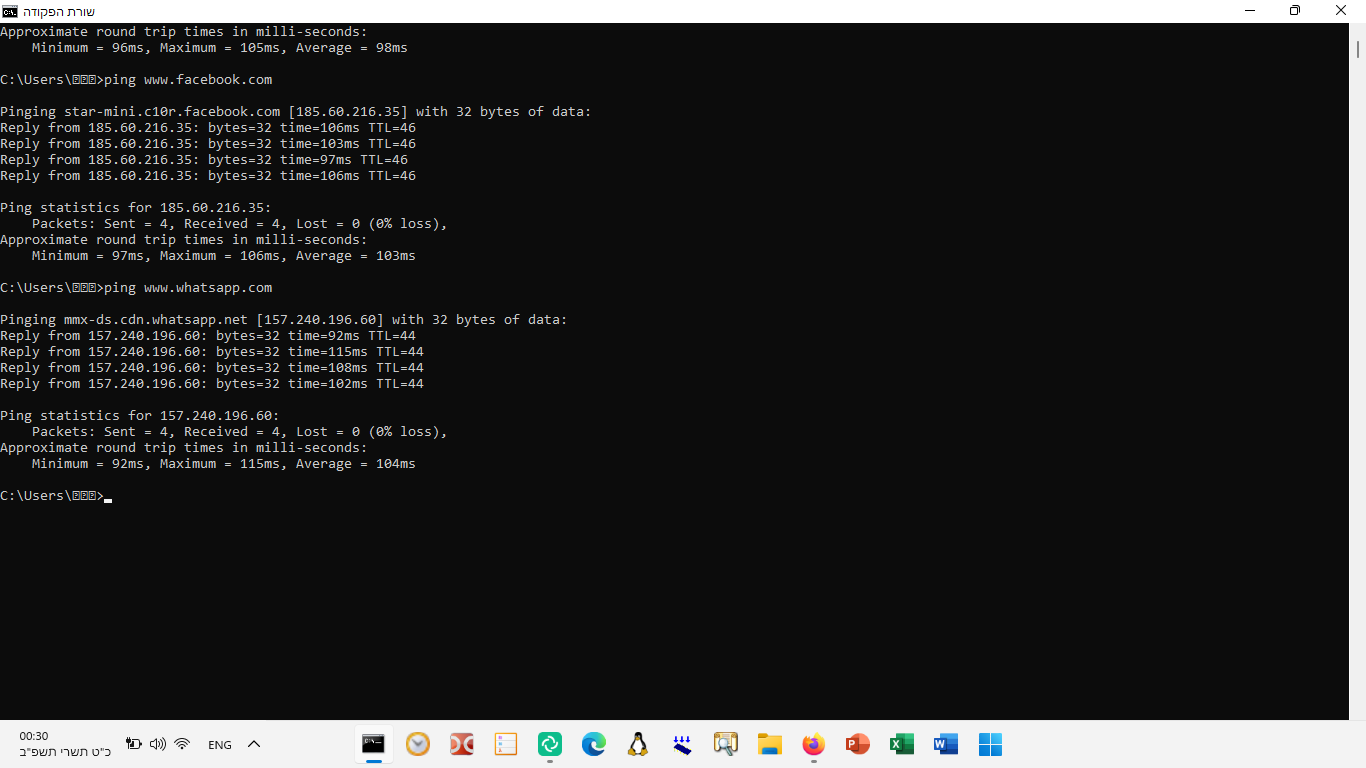This screenshot has height=768, width=1366.
Task: Restore down the Command Prompt window
Action: tap(1295, 11)
